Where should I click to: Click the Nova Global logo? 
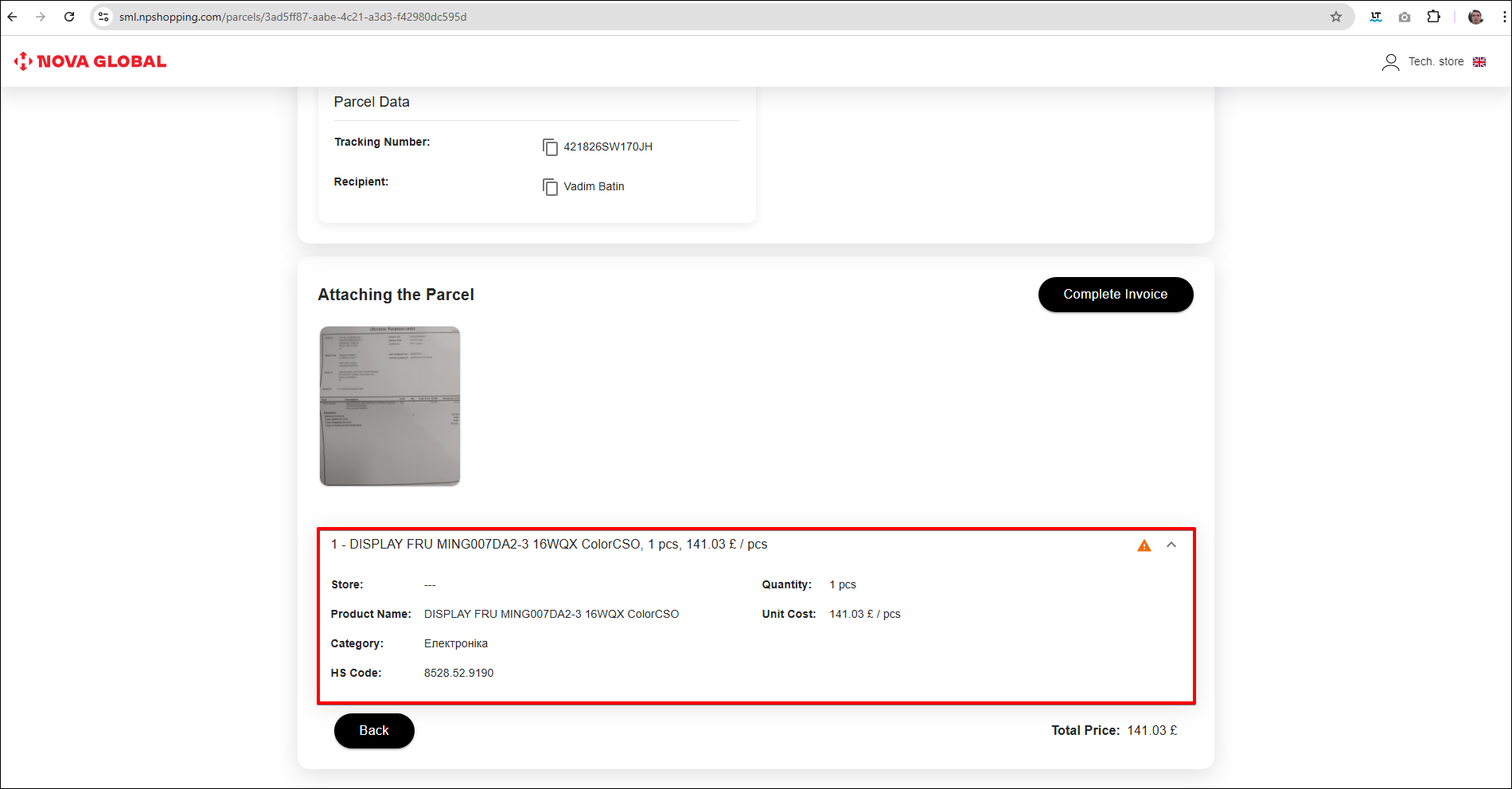90,61
